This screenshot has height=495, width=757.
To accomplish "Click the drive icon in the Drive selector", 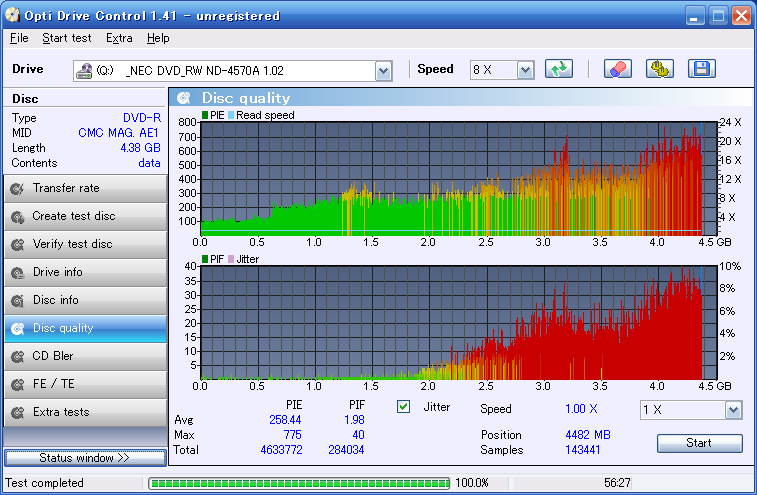I will [84, 71].
